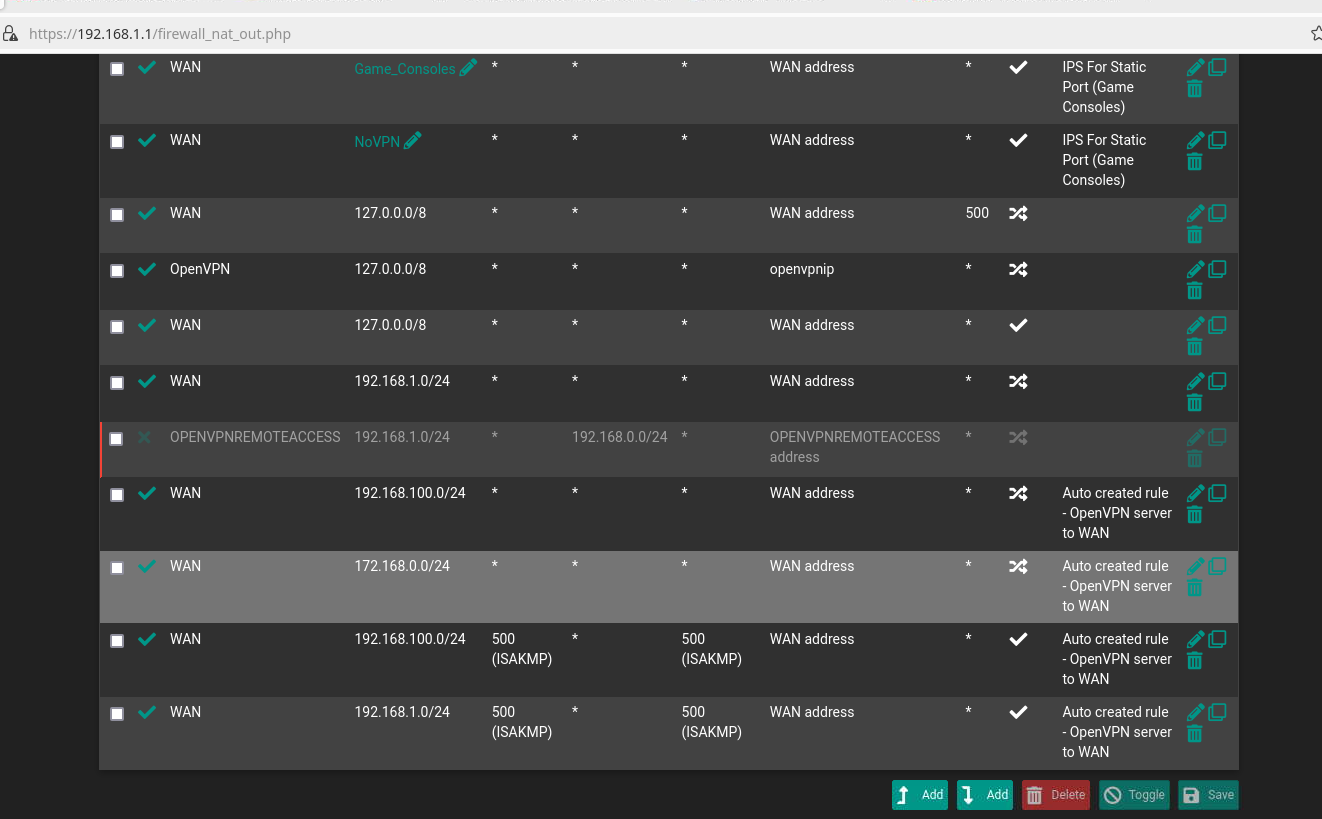Select checkbox of 192.168.100.0/24 ISAKMP rule

pos(117,641)
